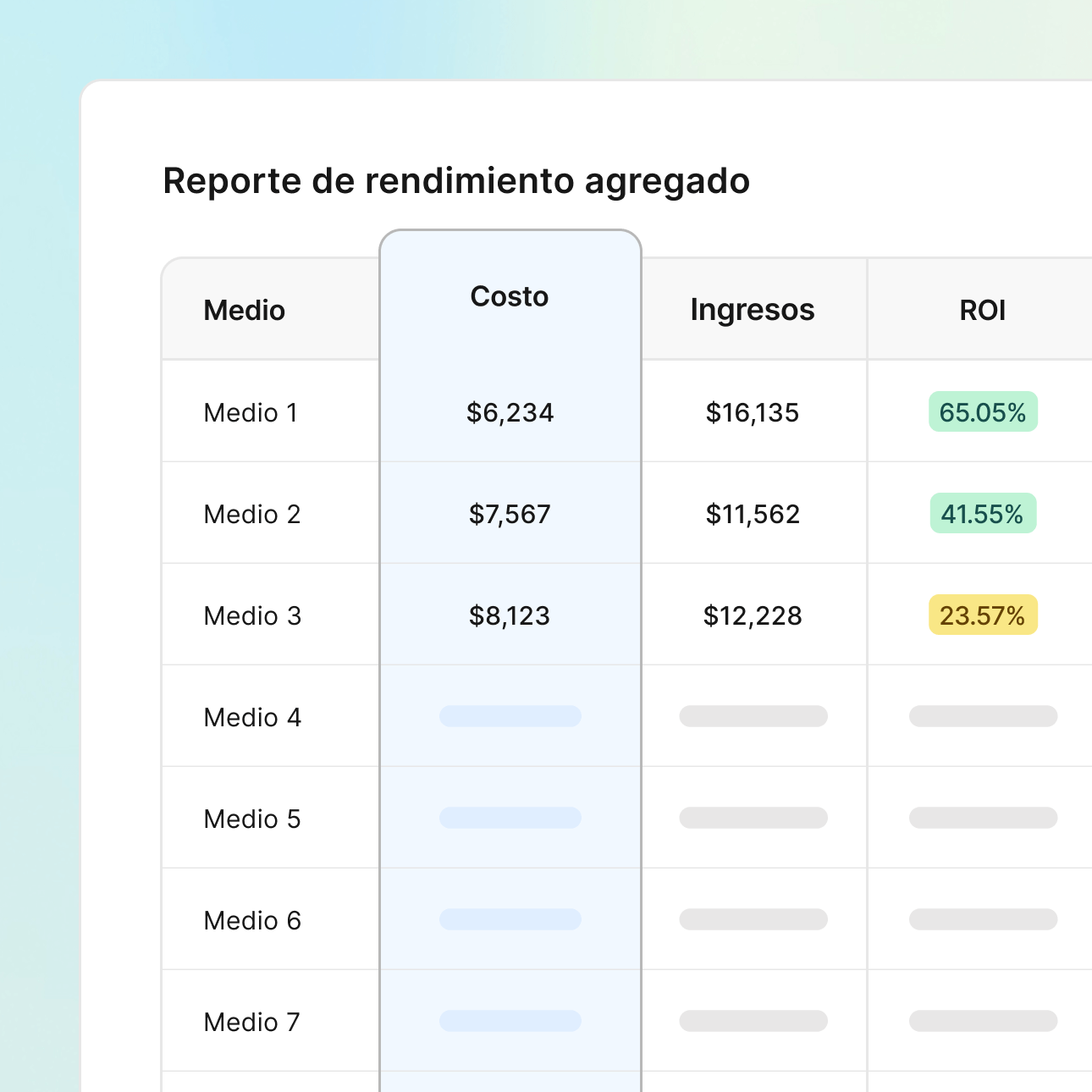
Task: Select the Medio 5 row label
Action: (251, 819)
